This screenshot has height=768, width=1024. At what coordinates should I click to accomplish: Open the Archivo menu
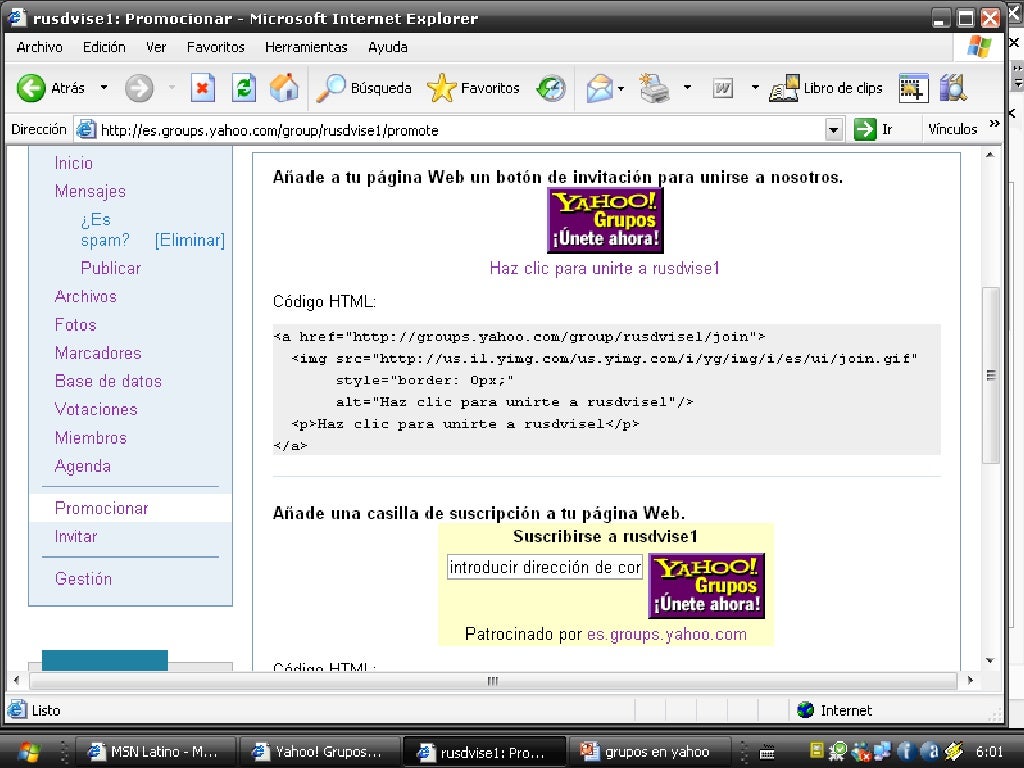tap(39, 47)
